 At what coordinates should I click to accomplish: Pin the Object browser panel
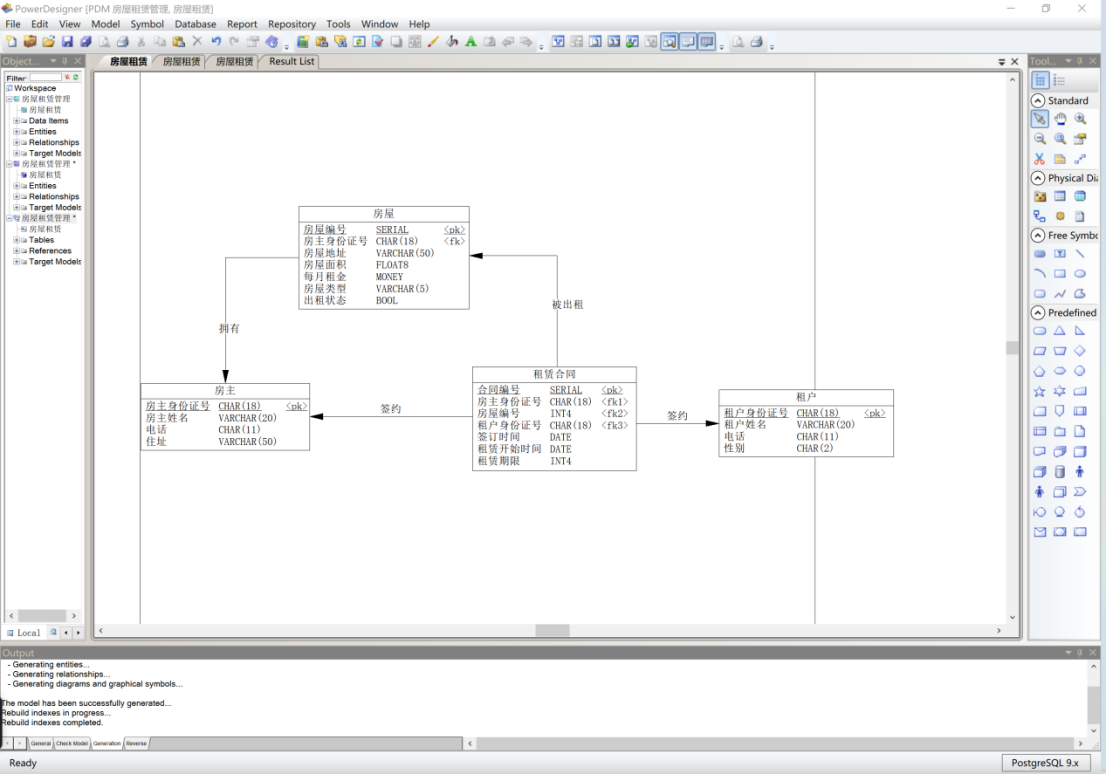(x=64, y=61)
